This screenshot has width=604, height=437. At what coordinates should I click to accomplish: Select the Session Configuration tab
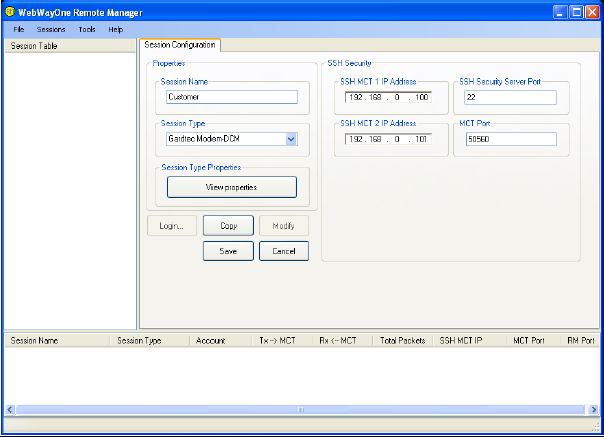(x=180, y=45)
